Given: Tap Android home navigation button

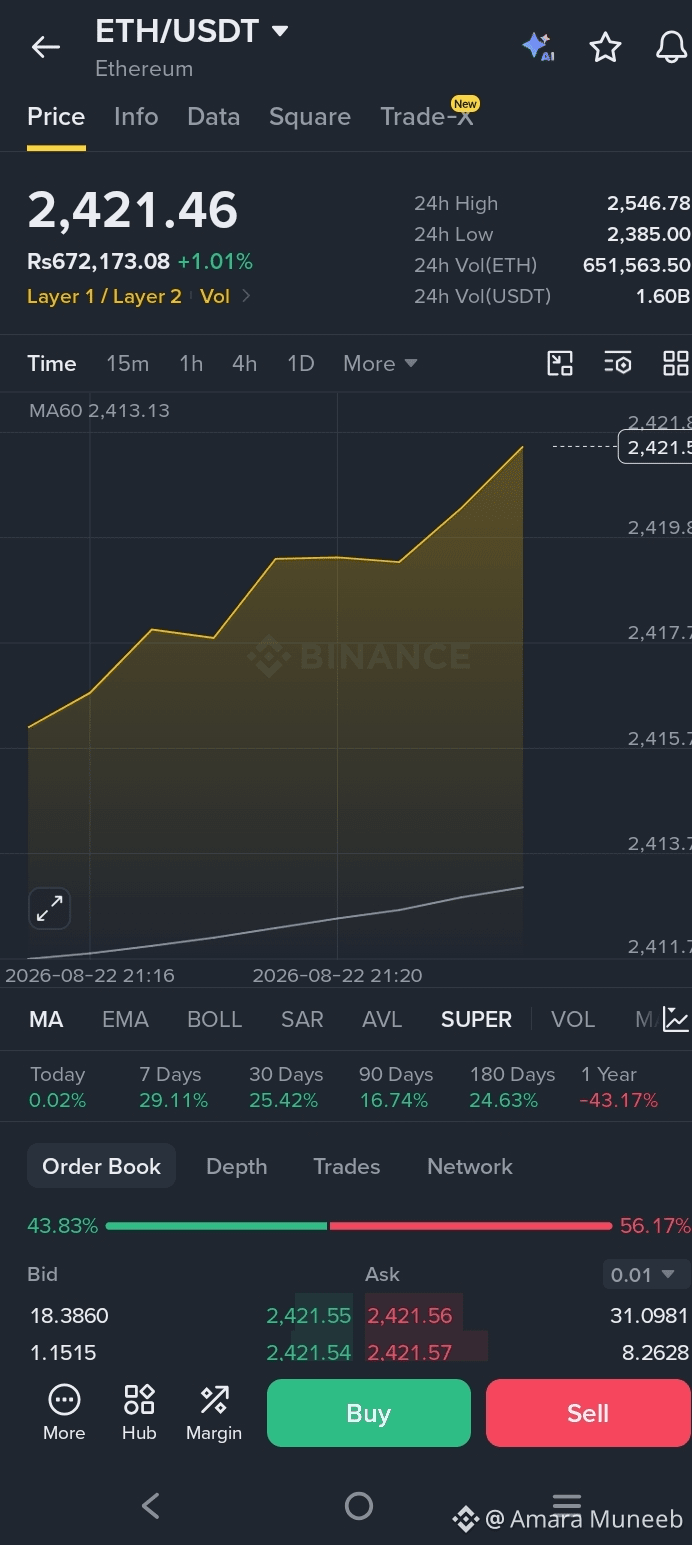Looking at the screenshot, I should (358, 1505).
